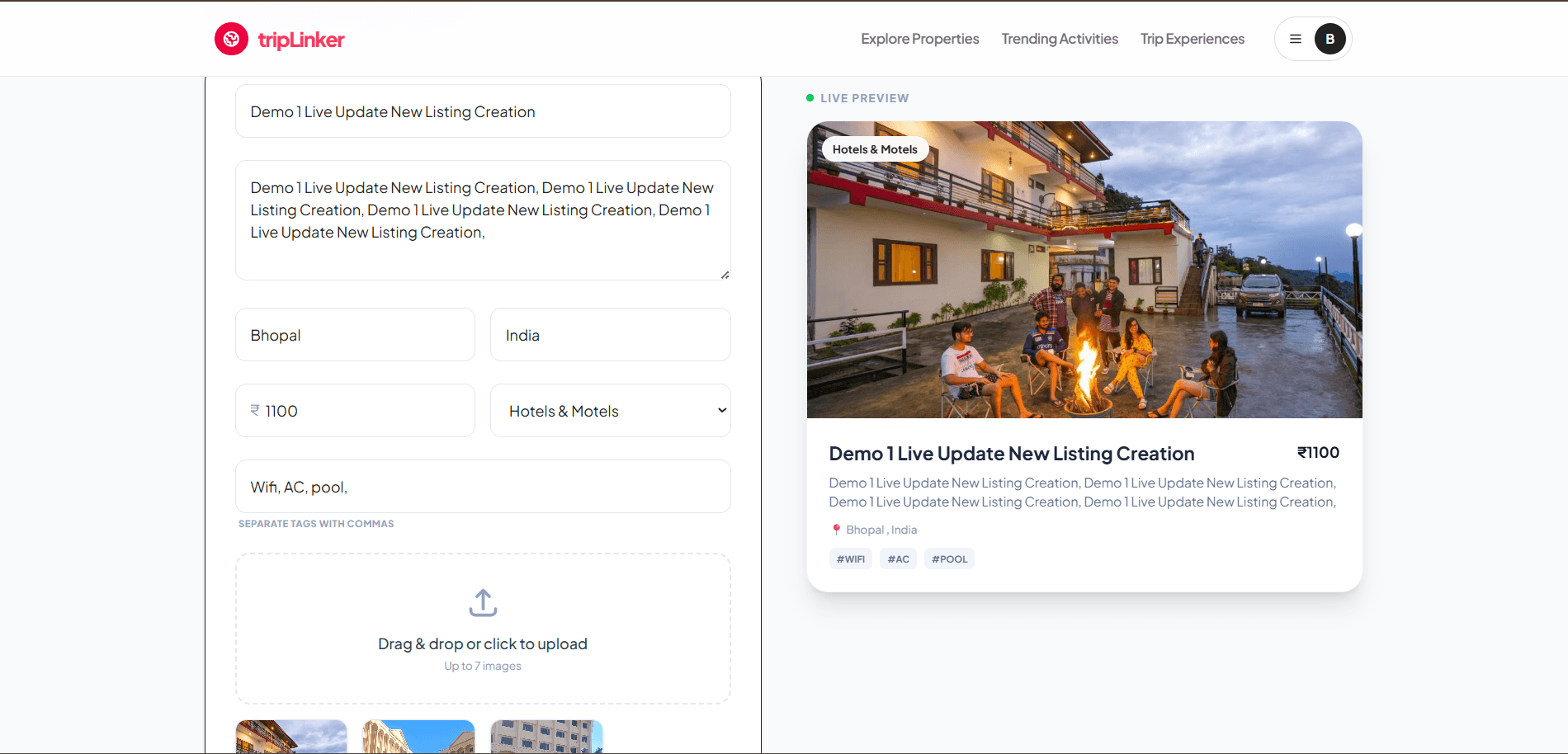Click the preview description text
The image size is (1568, 754).
pyautogui.click(x=1083, y=492)
